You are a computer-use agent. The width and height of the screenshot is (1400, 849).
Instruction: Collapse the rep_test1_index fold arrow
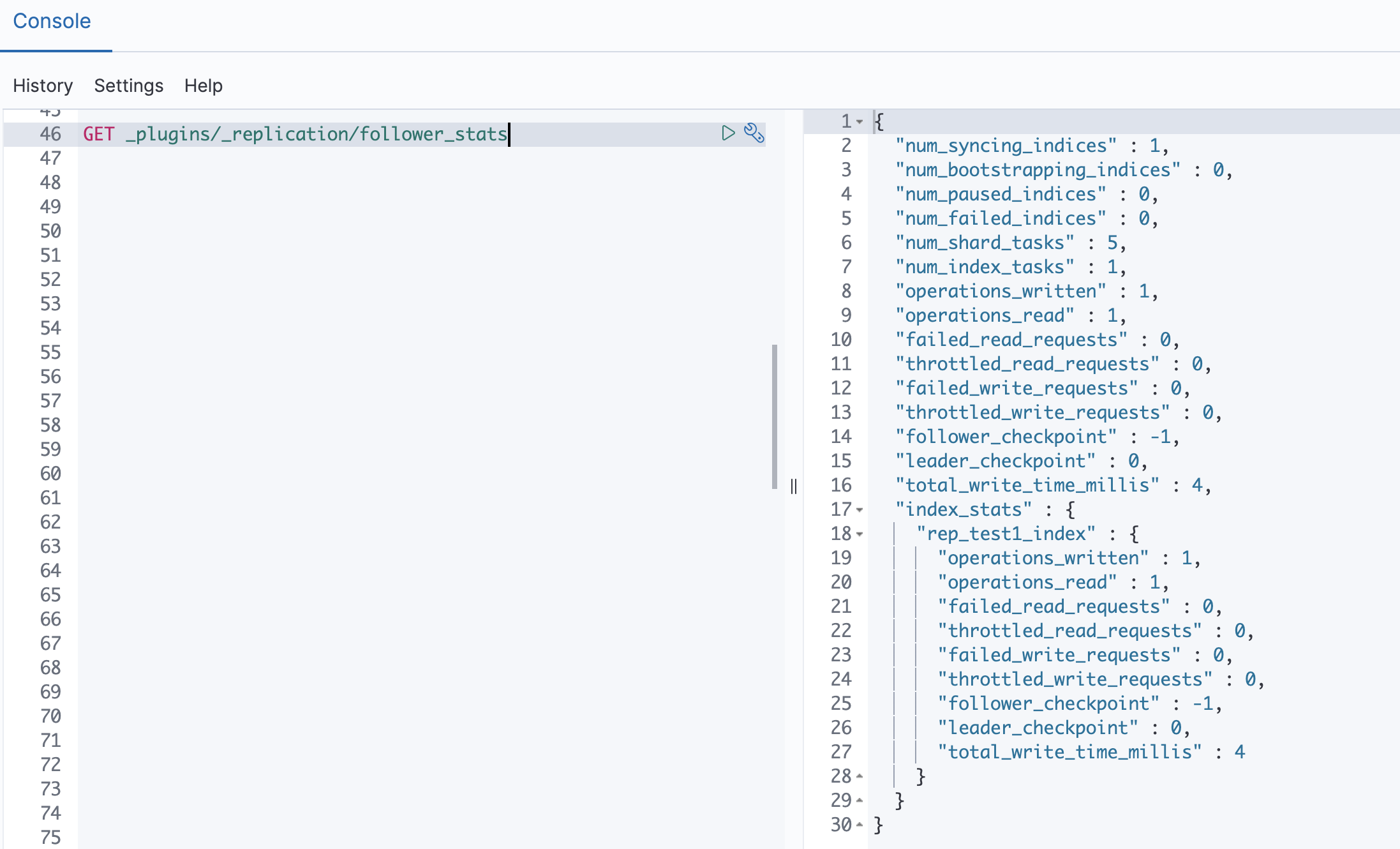(x=860, y=534)
